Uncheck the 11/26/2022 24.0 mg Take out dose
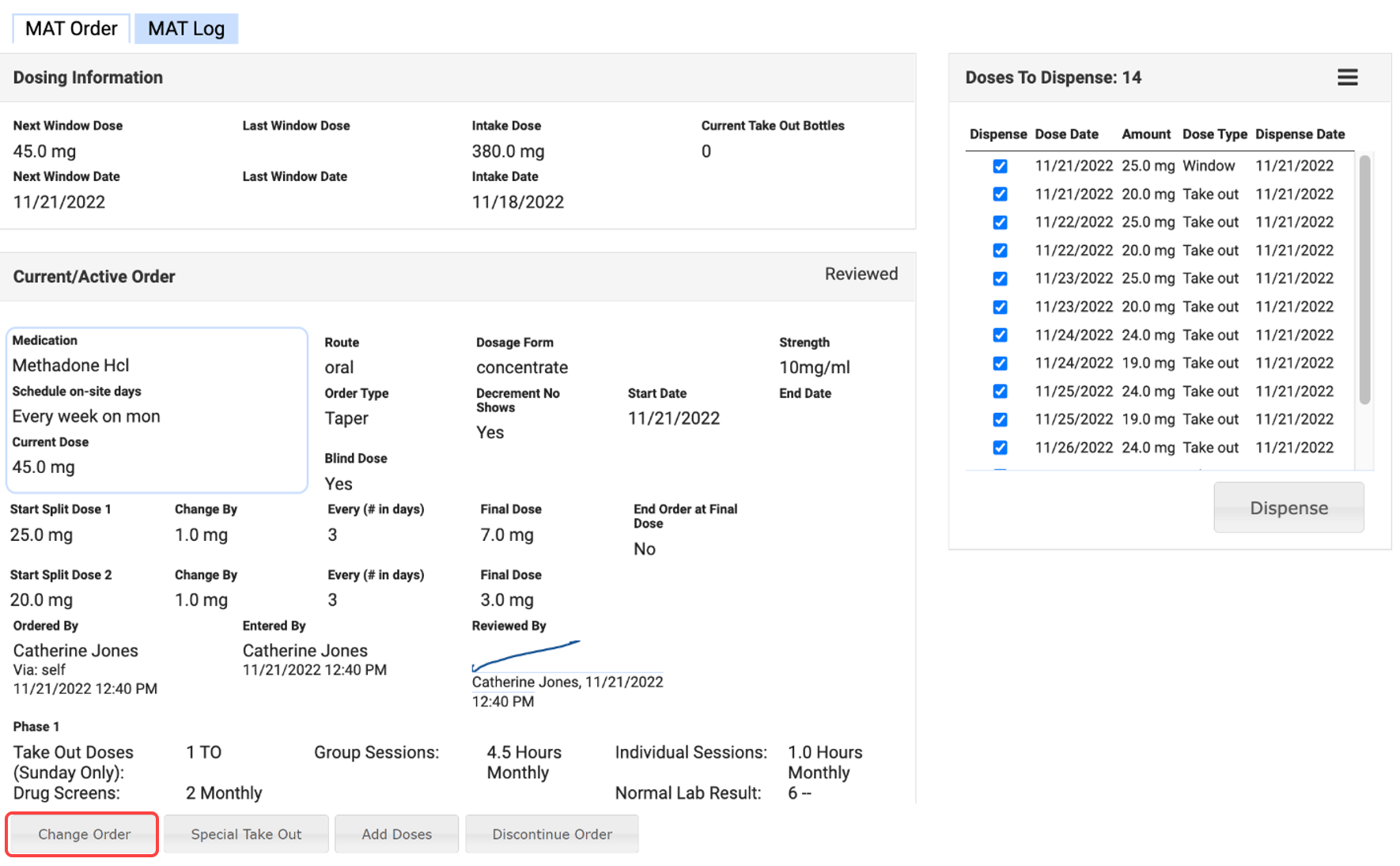 (1000, 448)
